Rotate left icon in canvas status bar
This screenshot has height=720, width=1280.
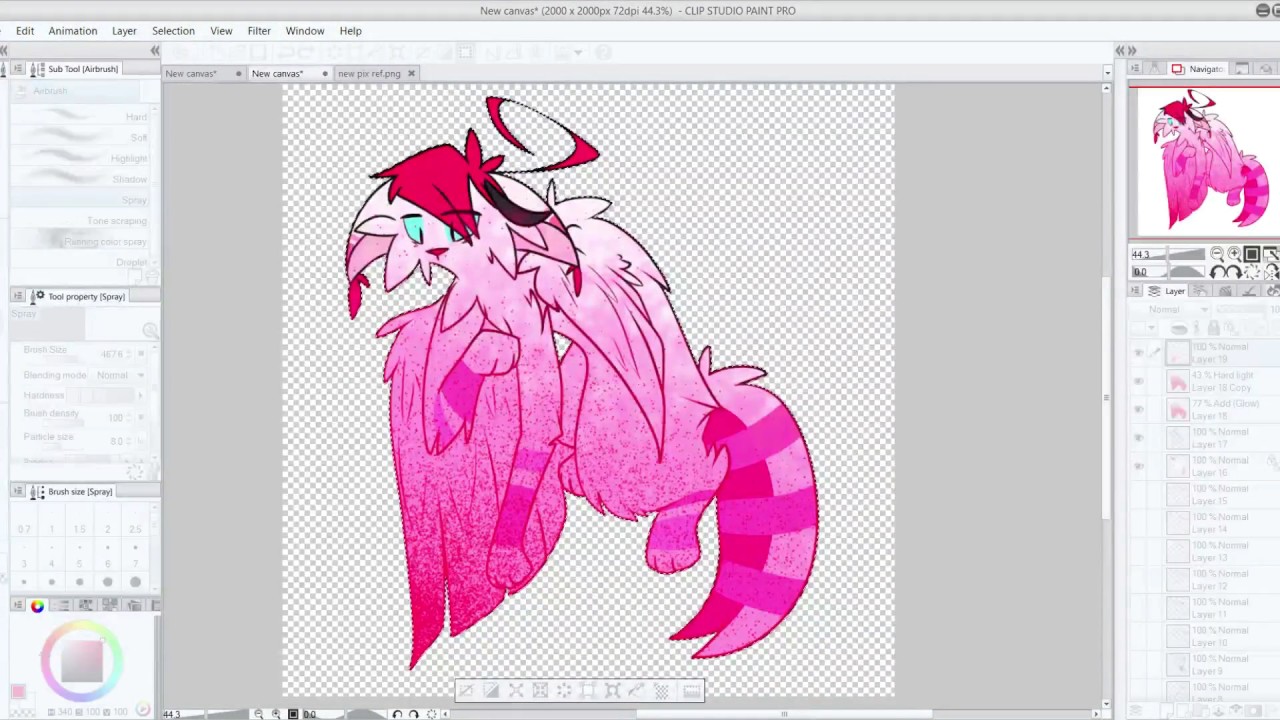397,714
